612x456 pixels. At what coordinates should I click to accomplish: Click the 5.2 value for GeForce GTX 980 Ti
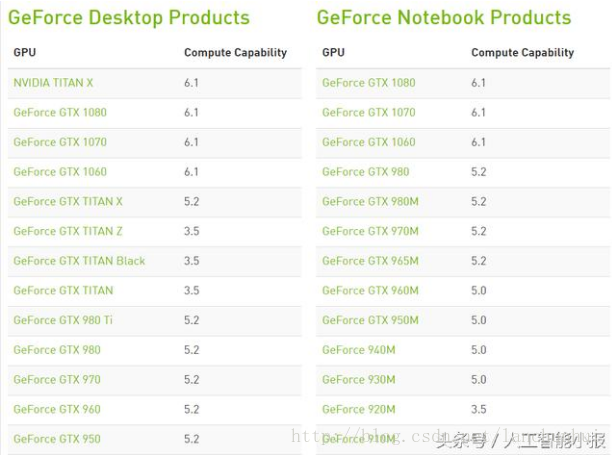coord(192,320)
